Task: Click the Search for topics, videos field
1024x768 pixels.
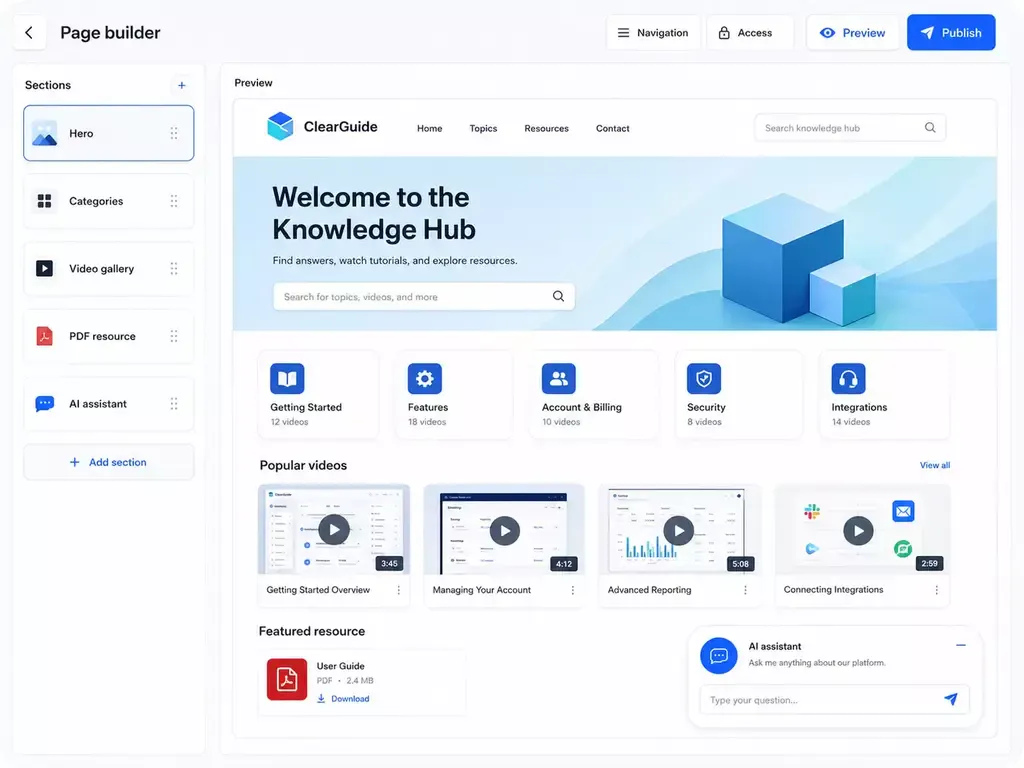Action: pos(424,296)
